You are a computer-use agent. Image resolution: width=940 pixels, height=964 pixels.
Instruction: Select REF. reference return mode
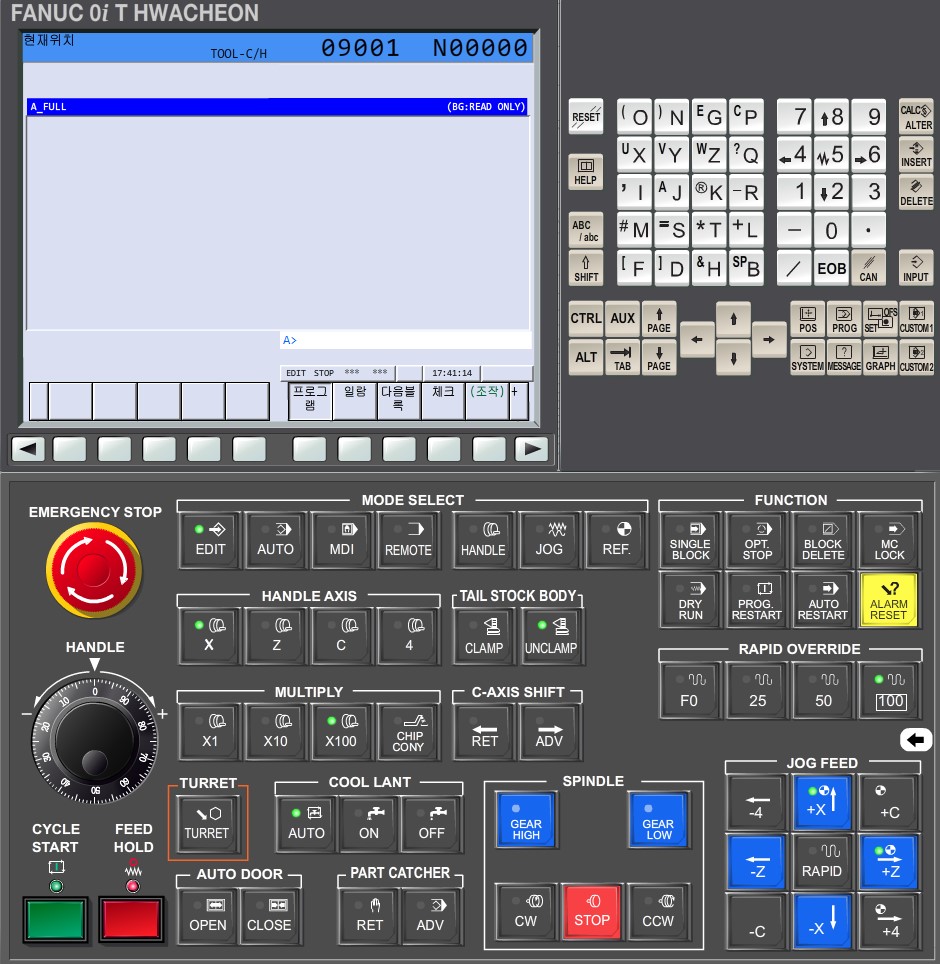pos(616,539)
